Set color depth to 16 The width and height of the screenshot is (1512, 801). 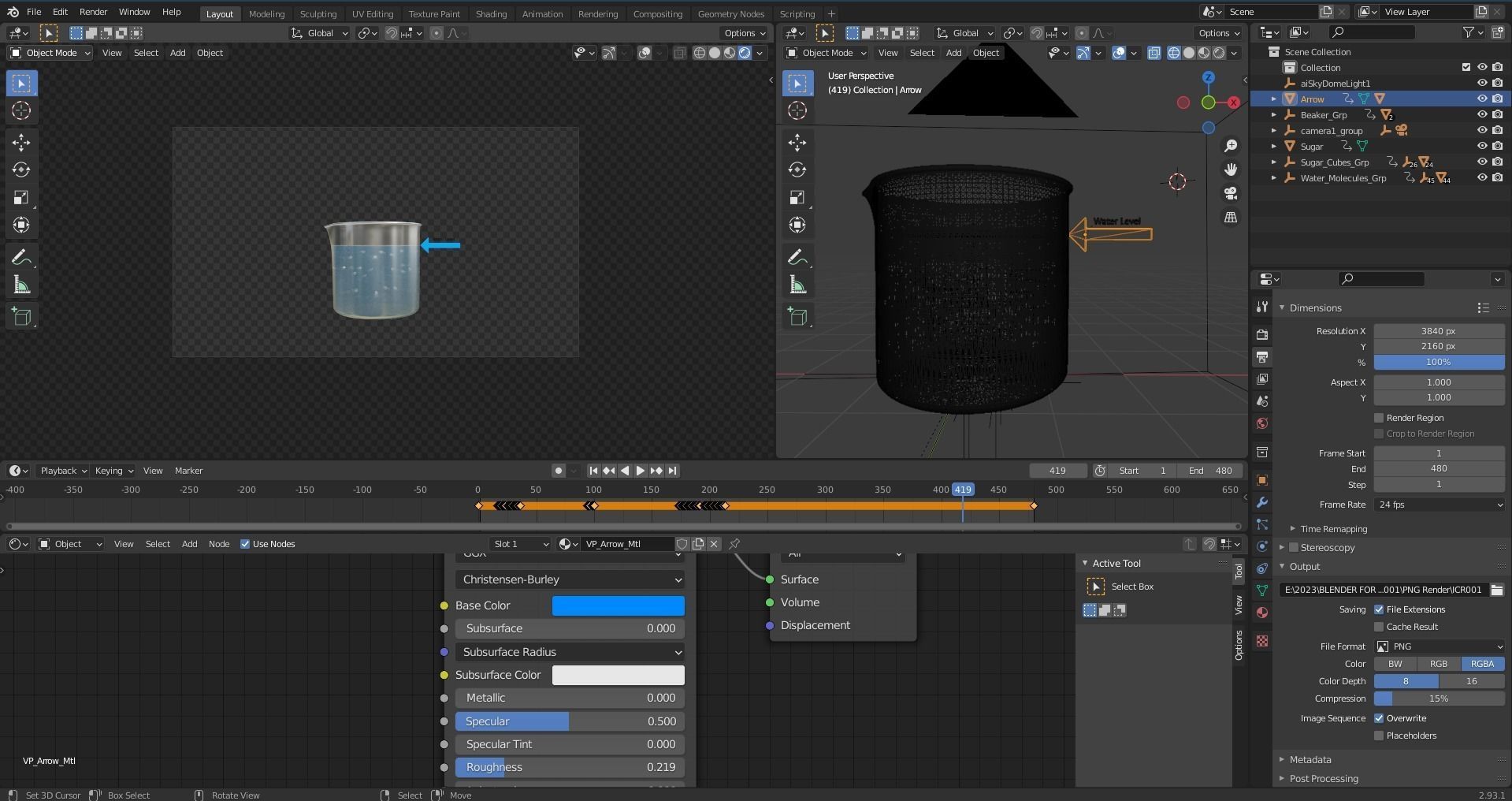pos(1471,681)
